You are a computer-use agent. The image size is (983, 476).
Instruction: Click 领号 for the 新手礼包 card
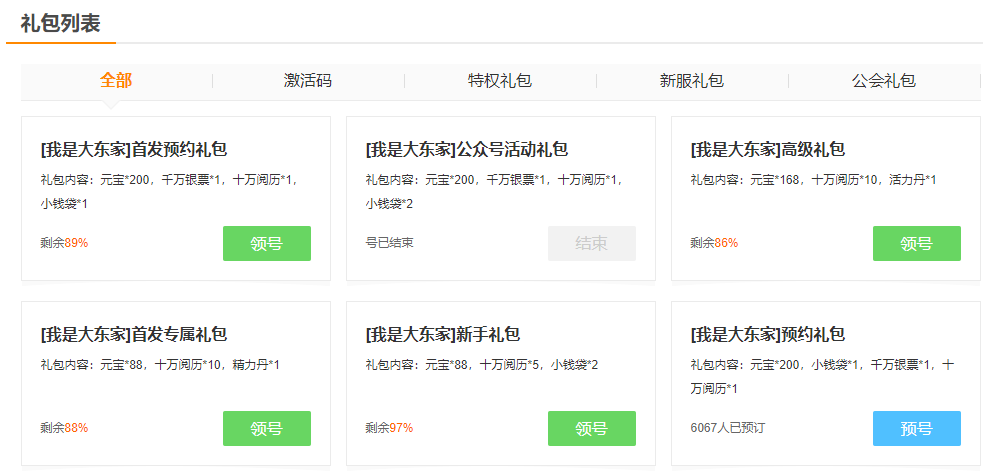click(x=591, y=428)
